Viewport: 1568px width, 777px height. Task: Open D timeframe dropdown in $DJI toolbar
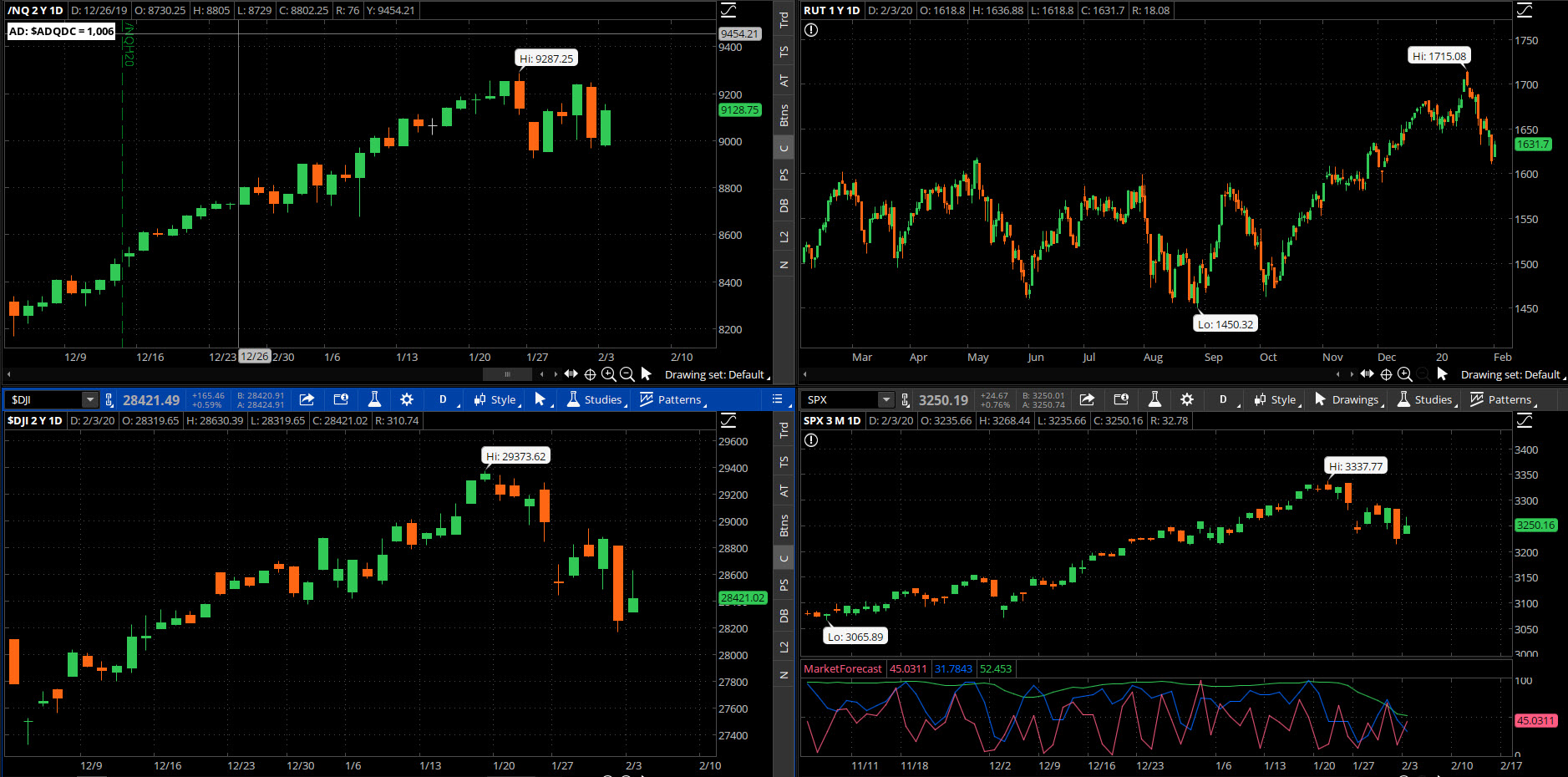click(444, 399)
